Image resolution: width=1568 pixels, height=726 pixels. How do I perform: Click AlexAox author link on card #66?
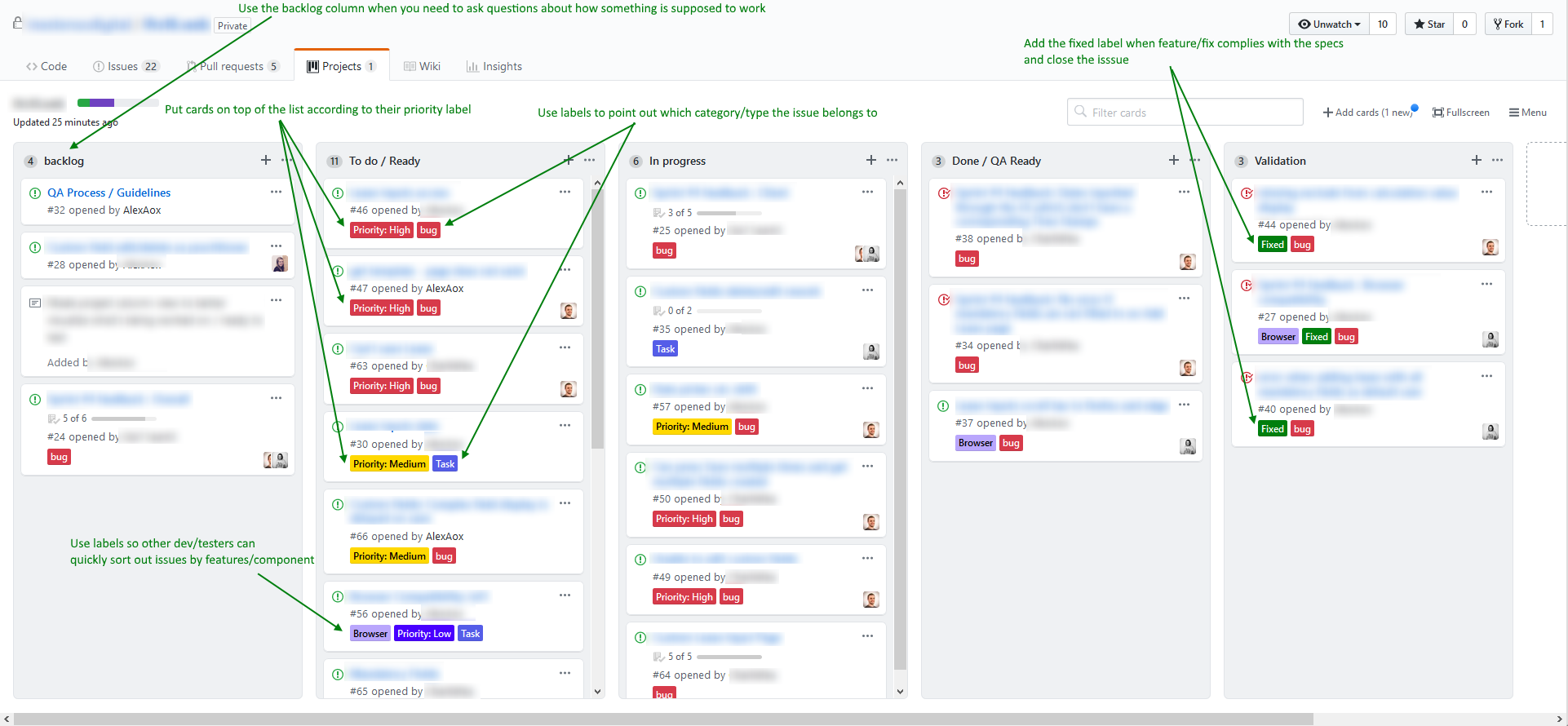445,537
